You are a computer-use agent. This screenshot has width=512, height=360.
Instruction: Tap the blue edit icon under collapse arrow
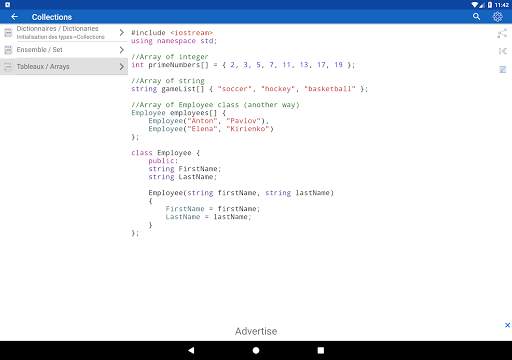click(503, 69)
